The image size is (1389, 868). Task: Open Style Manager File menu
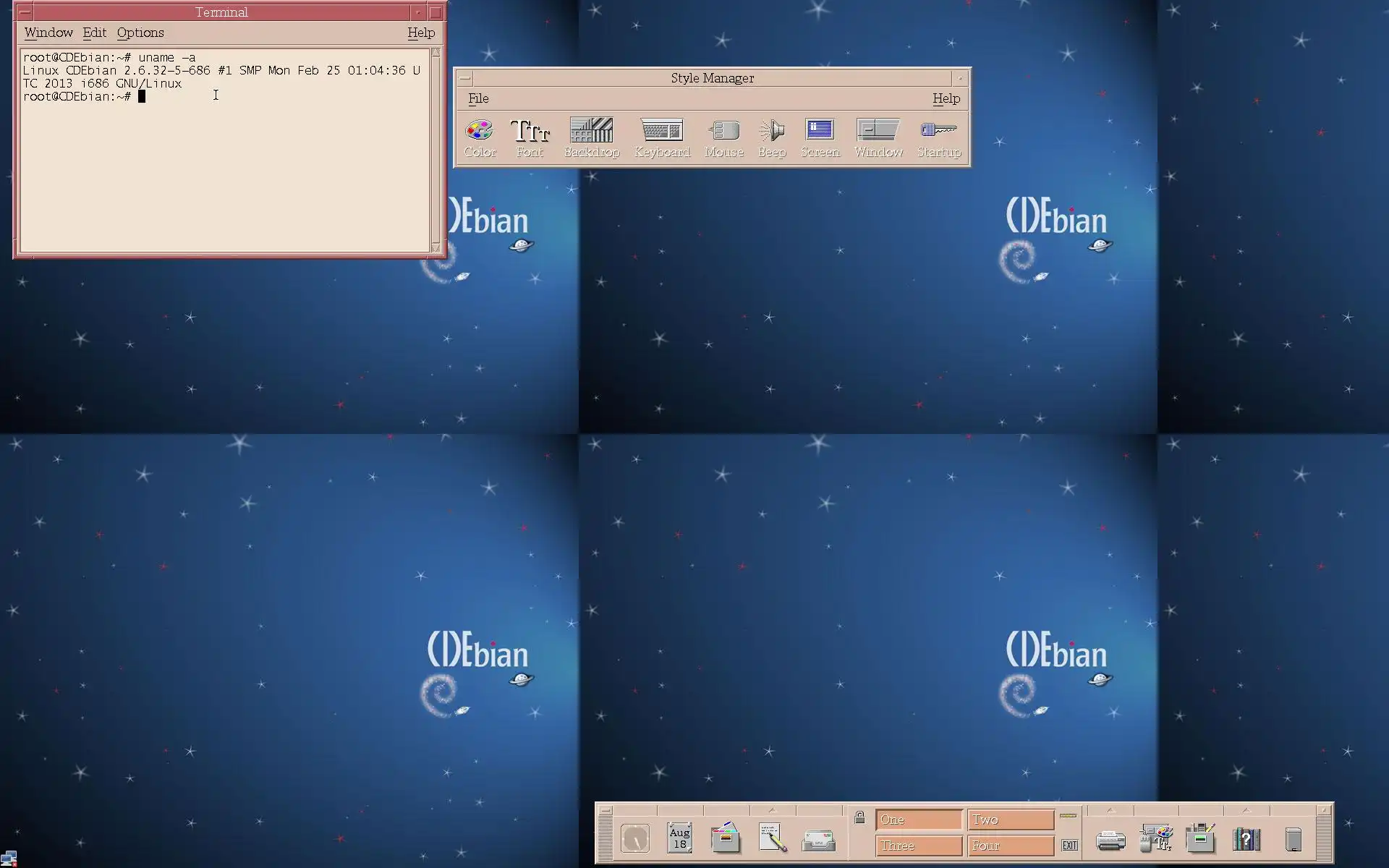[x=478, y=98]
